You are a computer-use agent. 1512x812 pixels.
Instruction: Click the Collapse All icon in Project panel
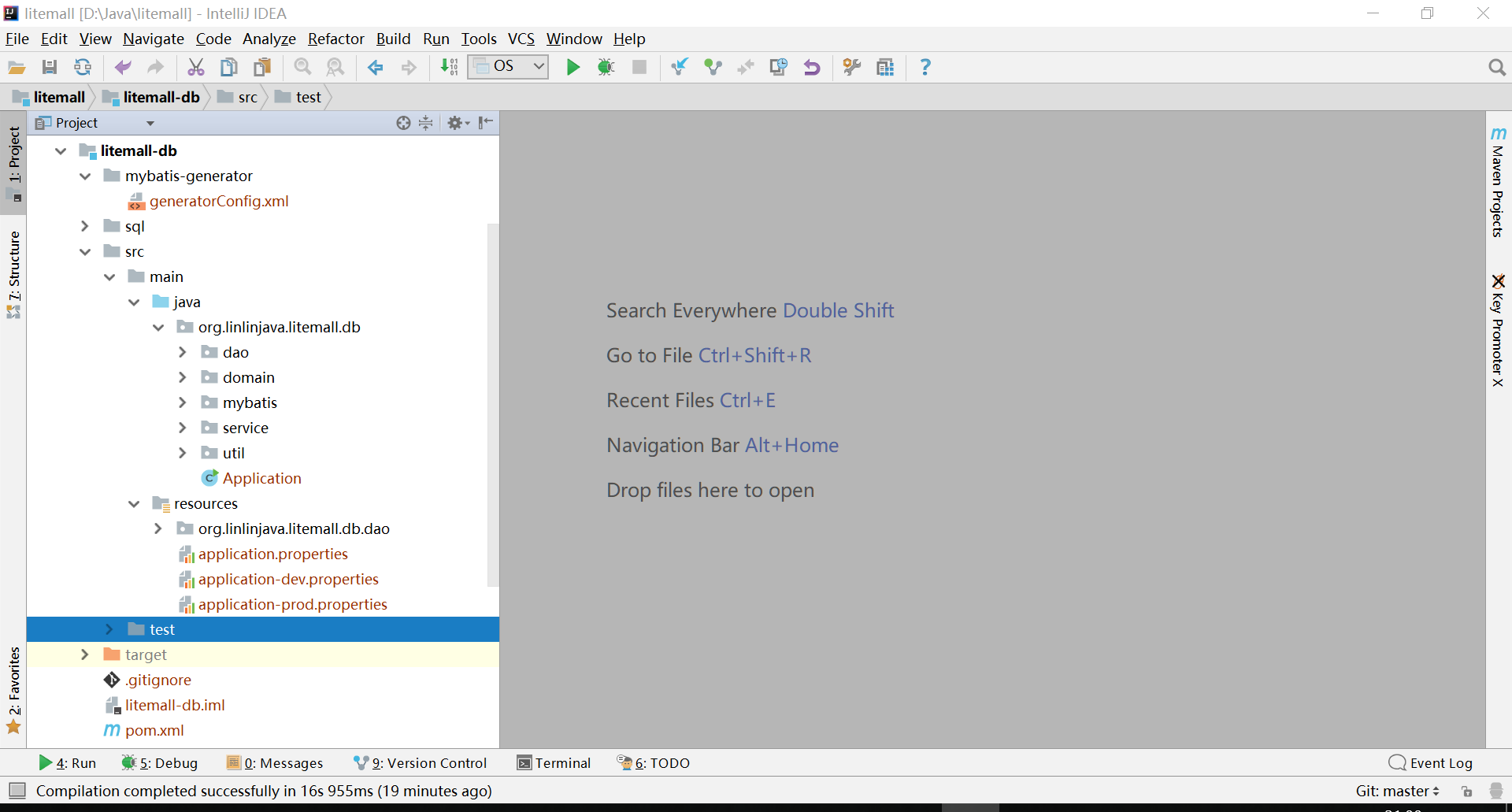[x=426, y=123]
